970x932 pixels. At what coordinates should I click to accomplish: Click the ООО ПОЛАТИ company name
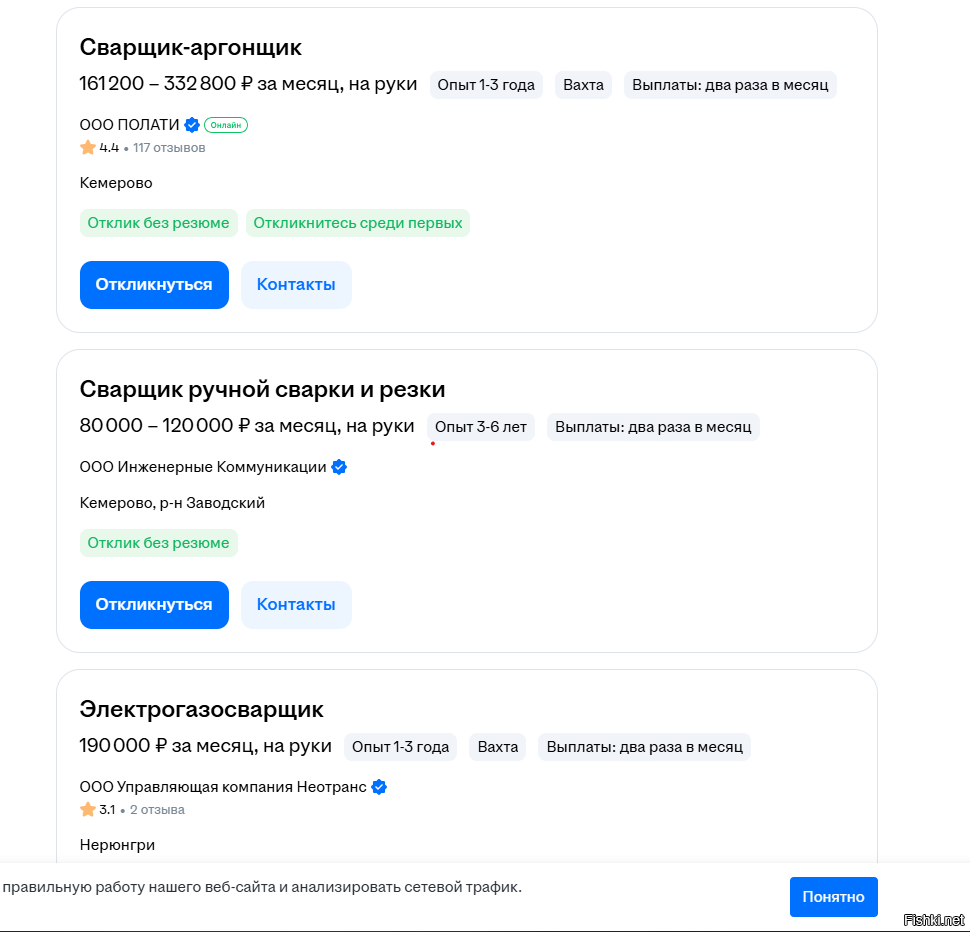click(x=129, y=125)
